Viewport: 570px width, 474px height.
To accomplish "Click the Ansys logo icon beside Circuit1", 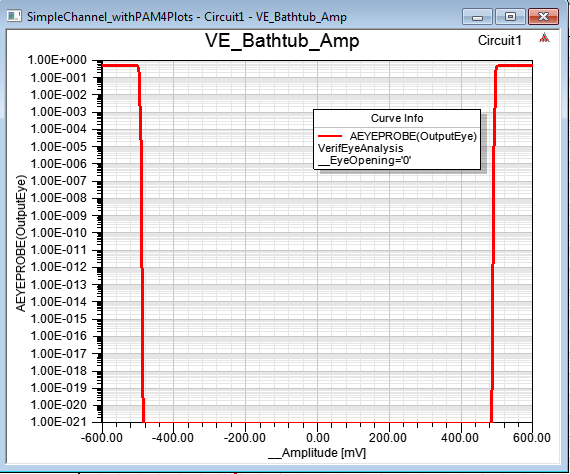I will (x=544, y=37).
